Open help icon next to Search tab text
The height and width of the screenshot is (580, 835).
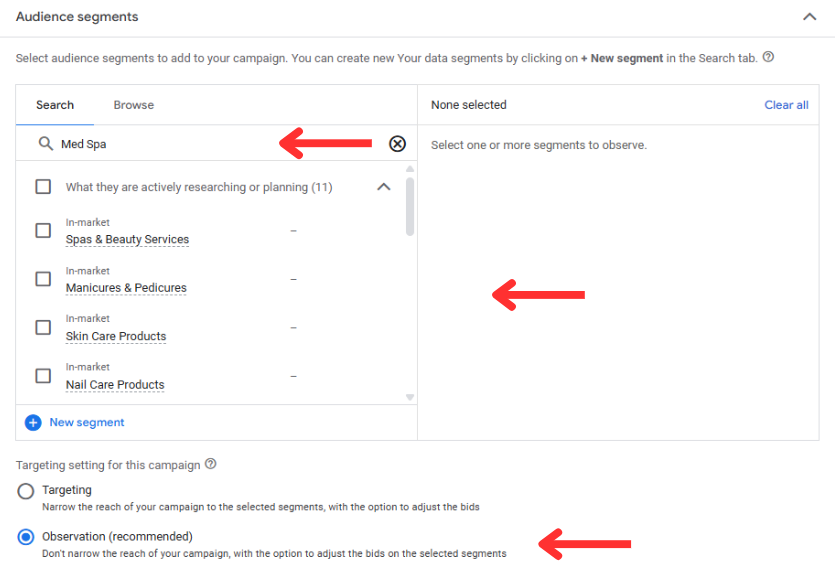point(768,56)
